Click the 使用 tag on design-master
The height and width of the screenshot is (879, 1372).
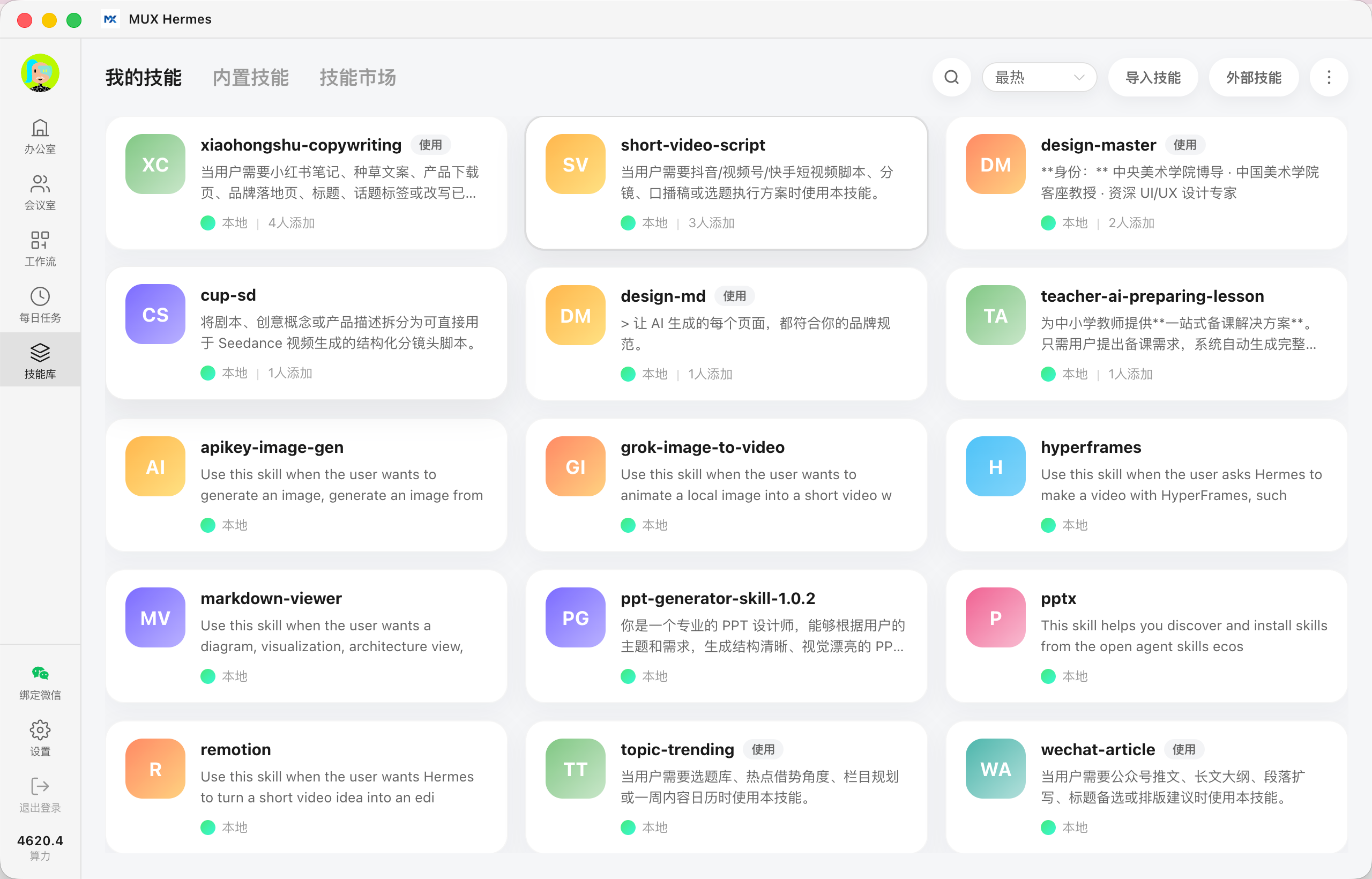click(1185, 145)
